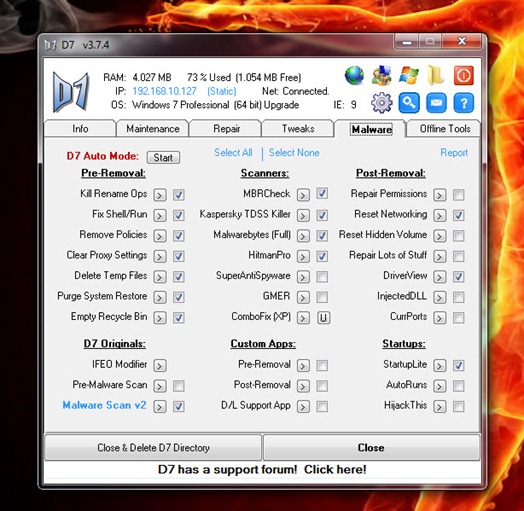Open help with the question mark icon

click(x=464, y=103)
